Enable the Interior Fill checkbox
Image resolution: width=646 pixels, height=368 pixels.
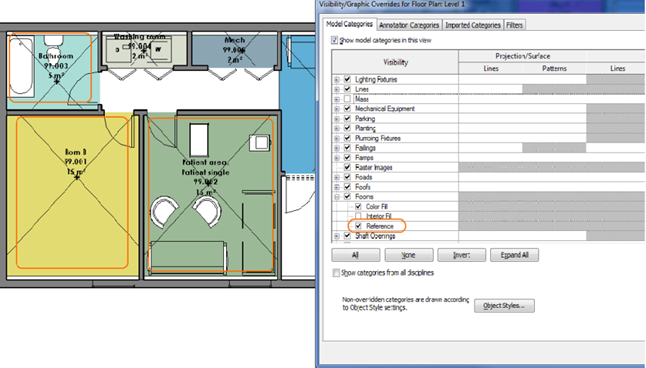pyautogui.click(x=358, y=216)
